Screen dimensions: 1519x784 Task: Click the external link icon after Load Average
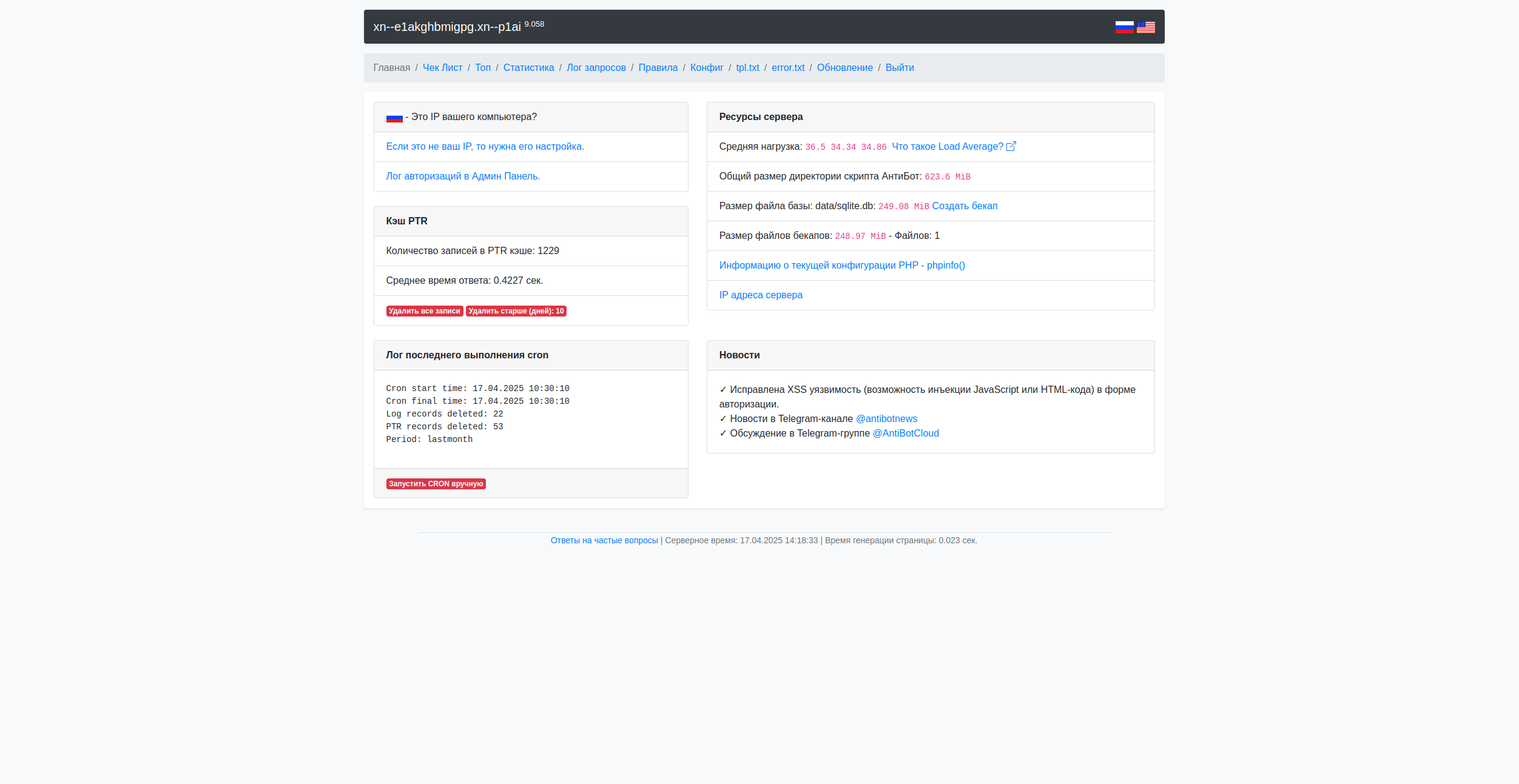tap(1011, 147)
